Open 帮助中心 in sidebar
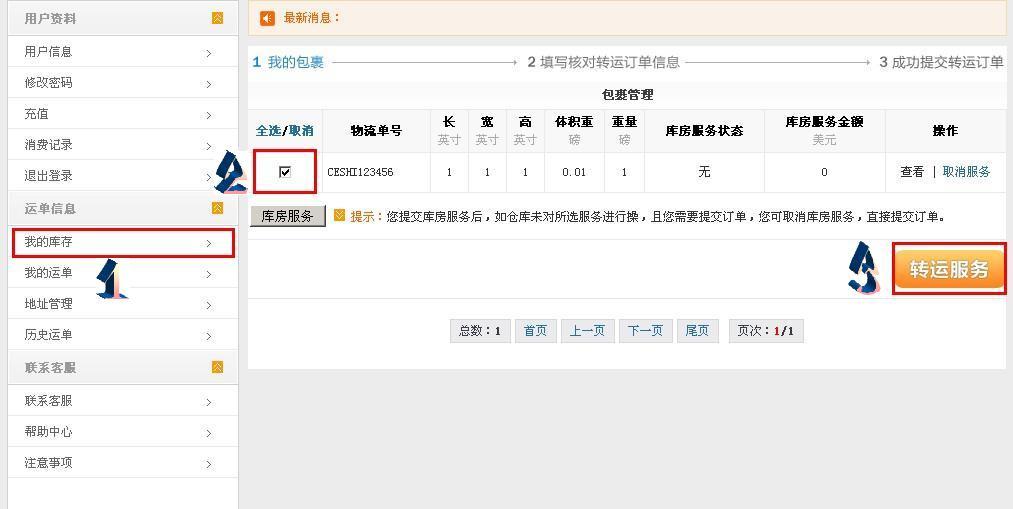This screenshot has height=509, width=1013. click(123, 431)
